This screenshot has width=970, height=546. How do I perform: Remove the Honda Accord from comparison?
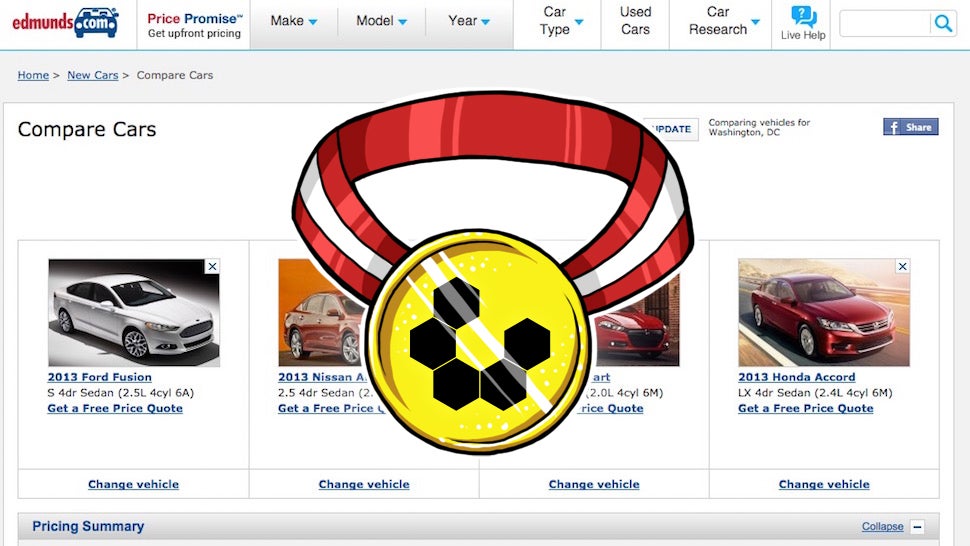pos(903,267)
